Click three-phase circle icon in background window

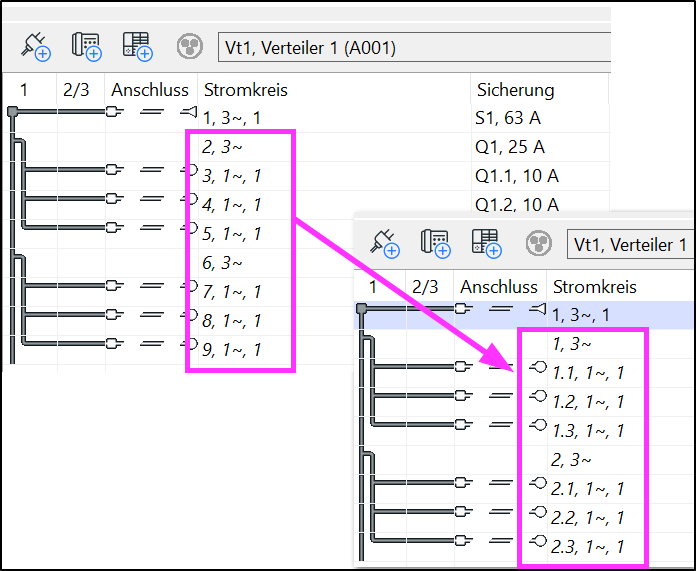190,46
